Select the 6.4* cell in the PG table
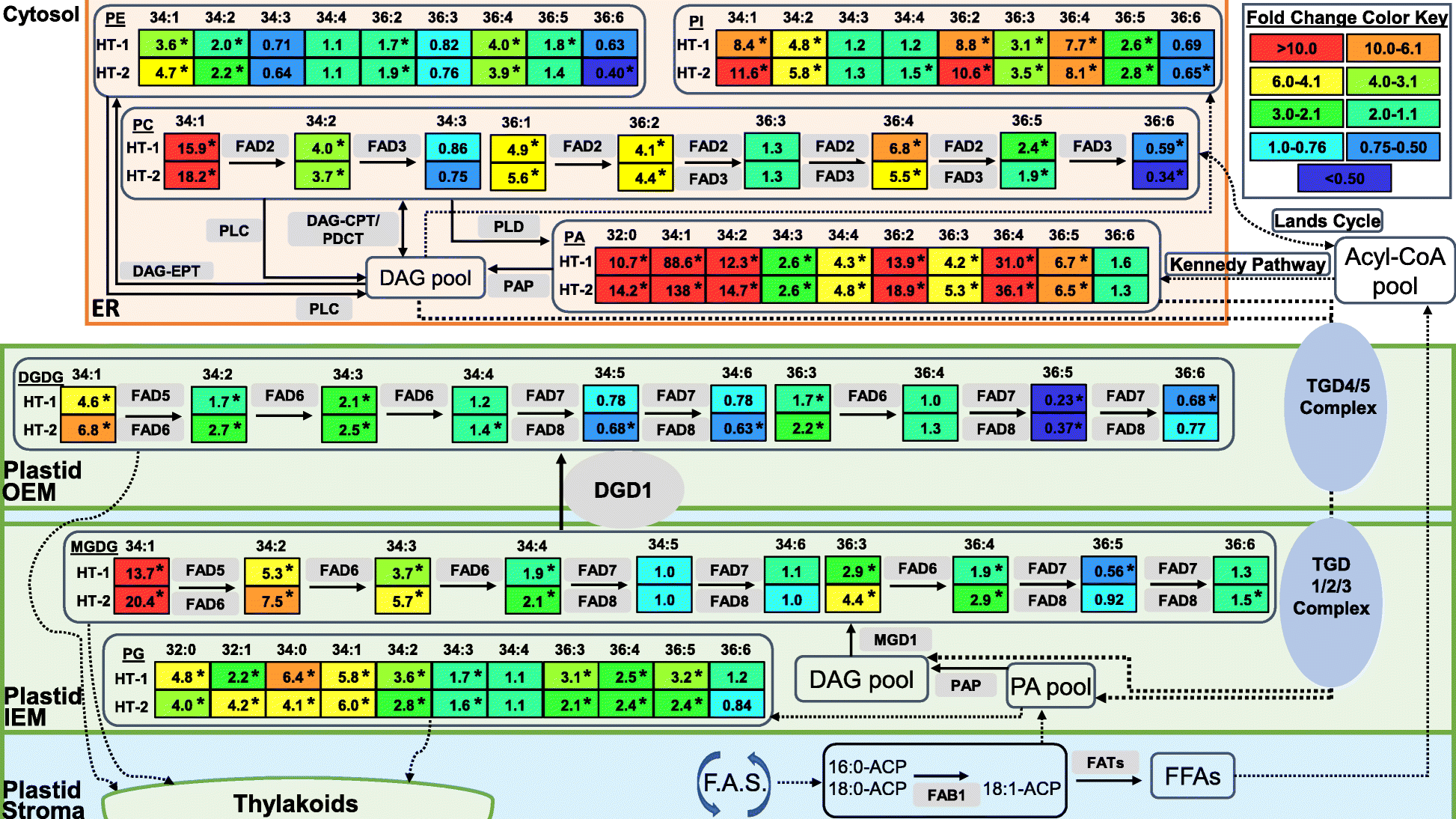This screenshot has height=819, width=1456. pos(293,677)
